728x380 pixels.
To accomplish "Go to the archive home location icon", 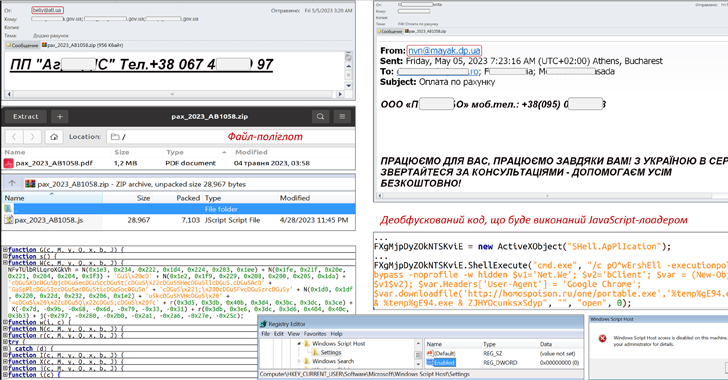I will click(x=54, y=137).
